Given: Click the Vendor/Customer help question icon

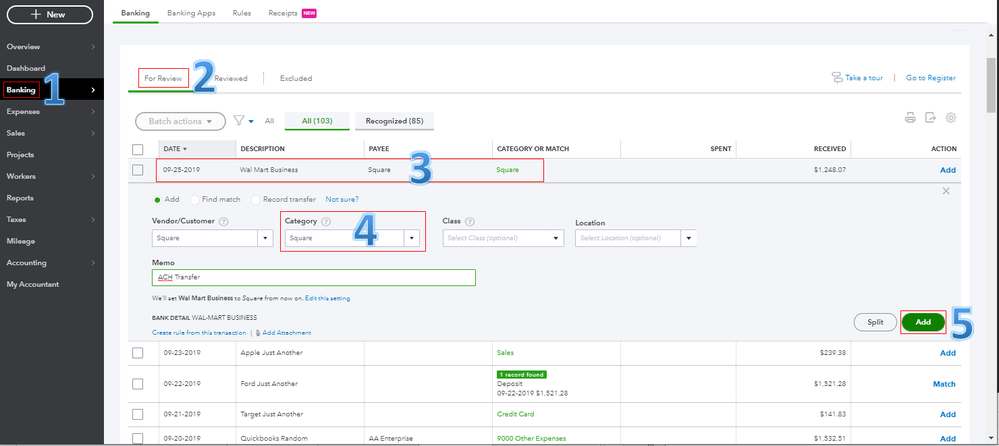Looking at the screenshot, I should pyautogui.click(x=224, y=222).
